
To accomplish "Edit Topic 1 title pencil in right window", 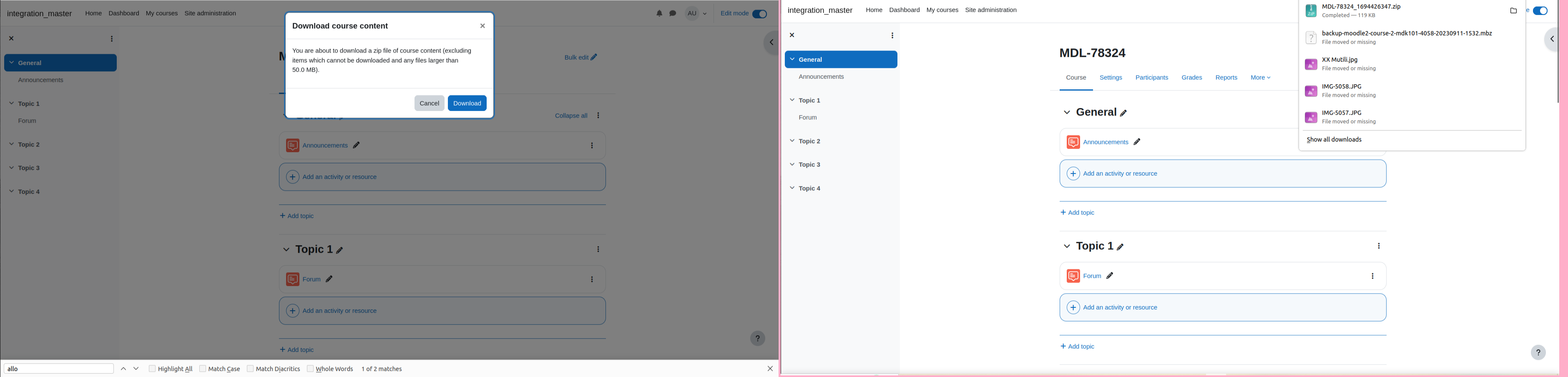I will [x=1121, y=247].
